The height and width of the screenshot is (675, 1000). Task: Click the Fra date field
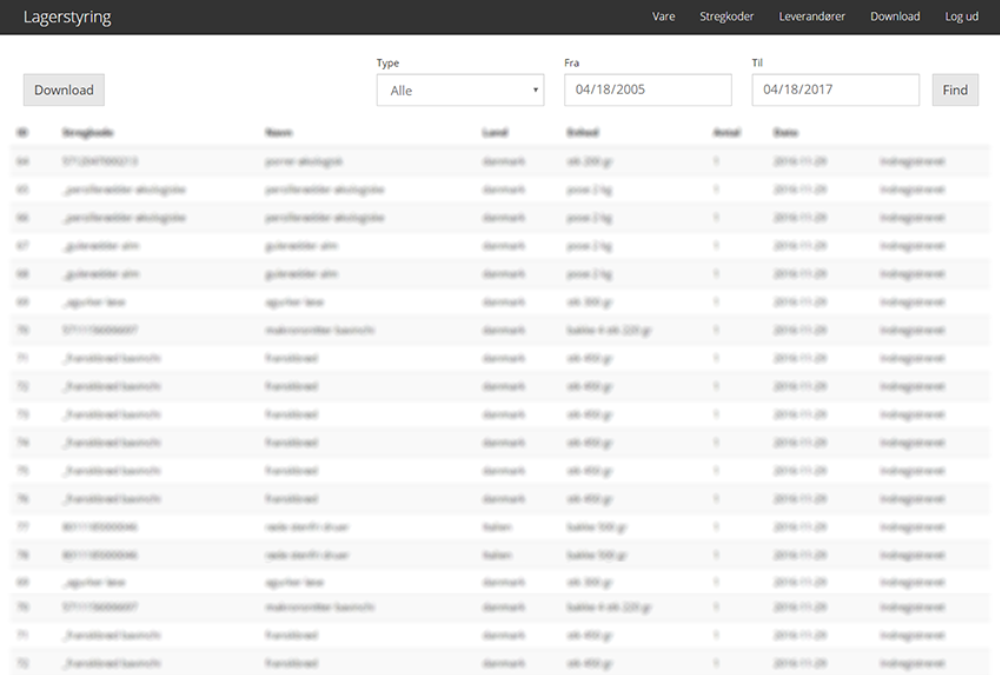[x=648, y=90]
